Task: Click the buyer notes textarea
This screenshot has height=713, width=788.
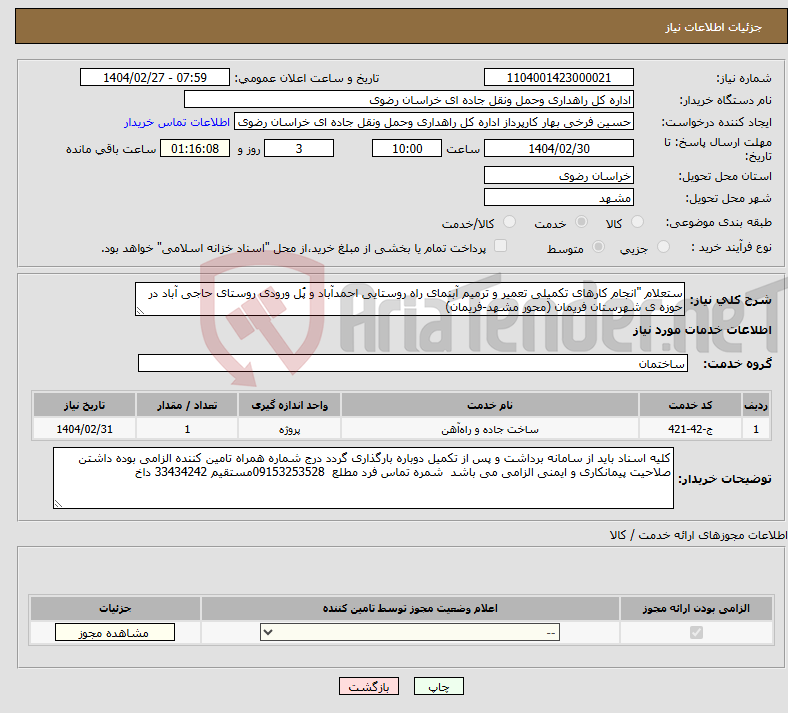Action: (363, 478)
